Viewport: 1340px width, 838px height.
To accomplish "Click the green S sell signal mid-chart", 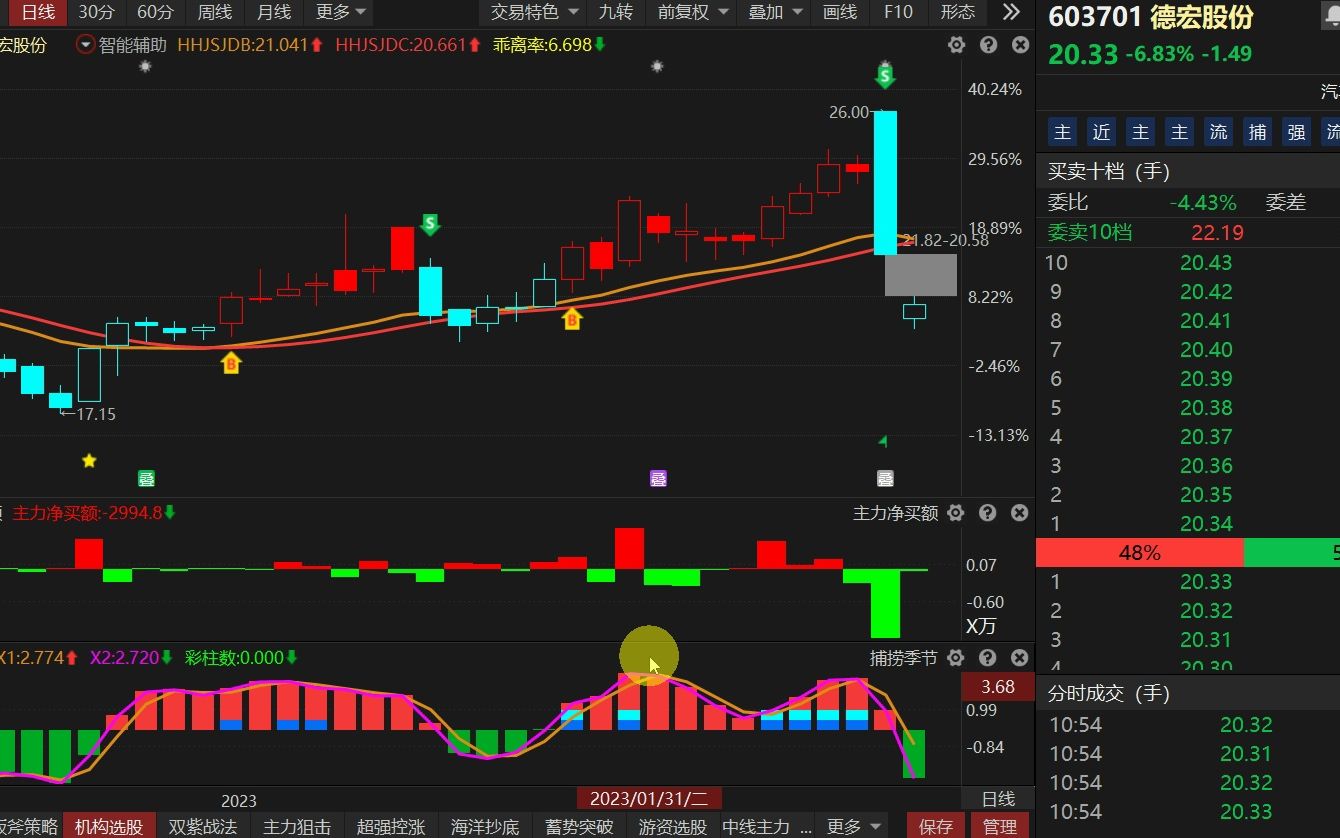I will tap(430, 224).
